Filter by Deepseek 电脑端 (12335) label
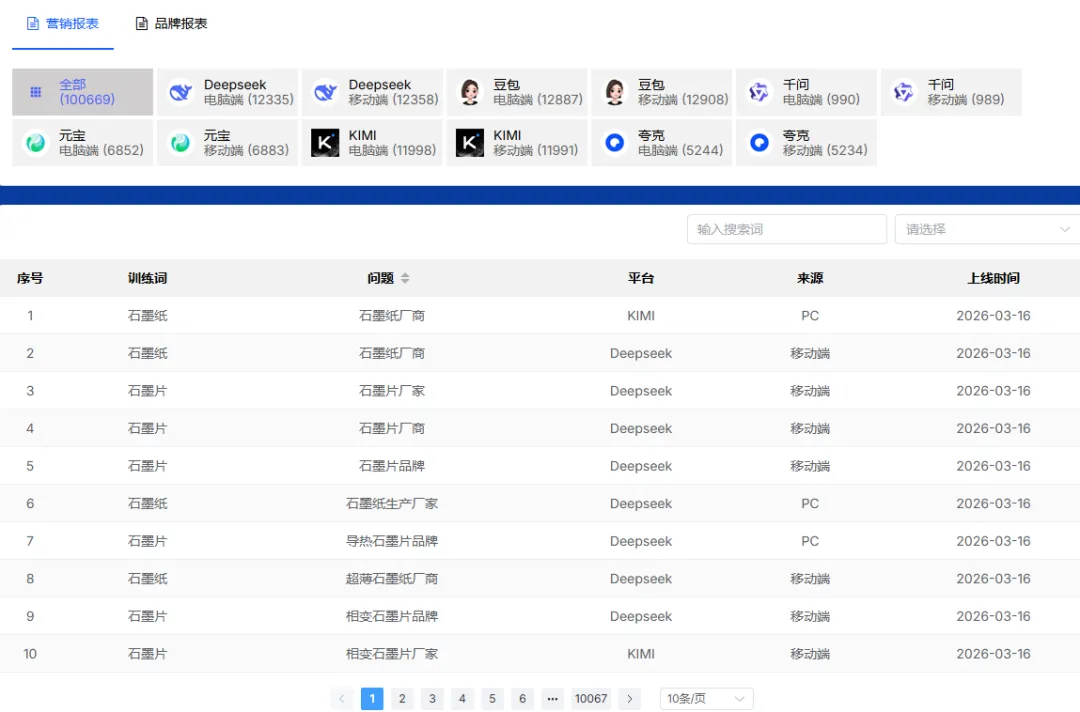Screen dimensions: 1080x712 coord(249,100)
